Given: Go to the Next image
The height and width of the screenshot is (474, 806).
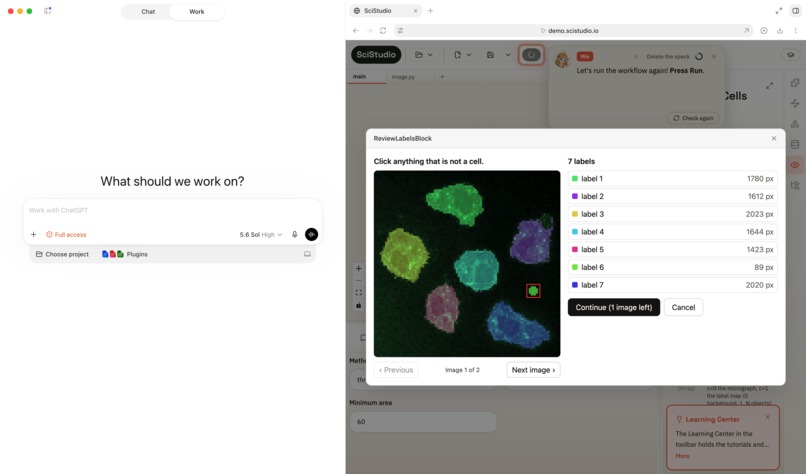Looking at the screenshot, I should (533, 370).
